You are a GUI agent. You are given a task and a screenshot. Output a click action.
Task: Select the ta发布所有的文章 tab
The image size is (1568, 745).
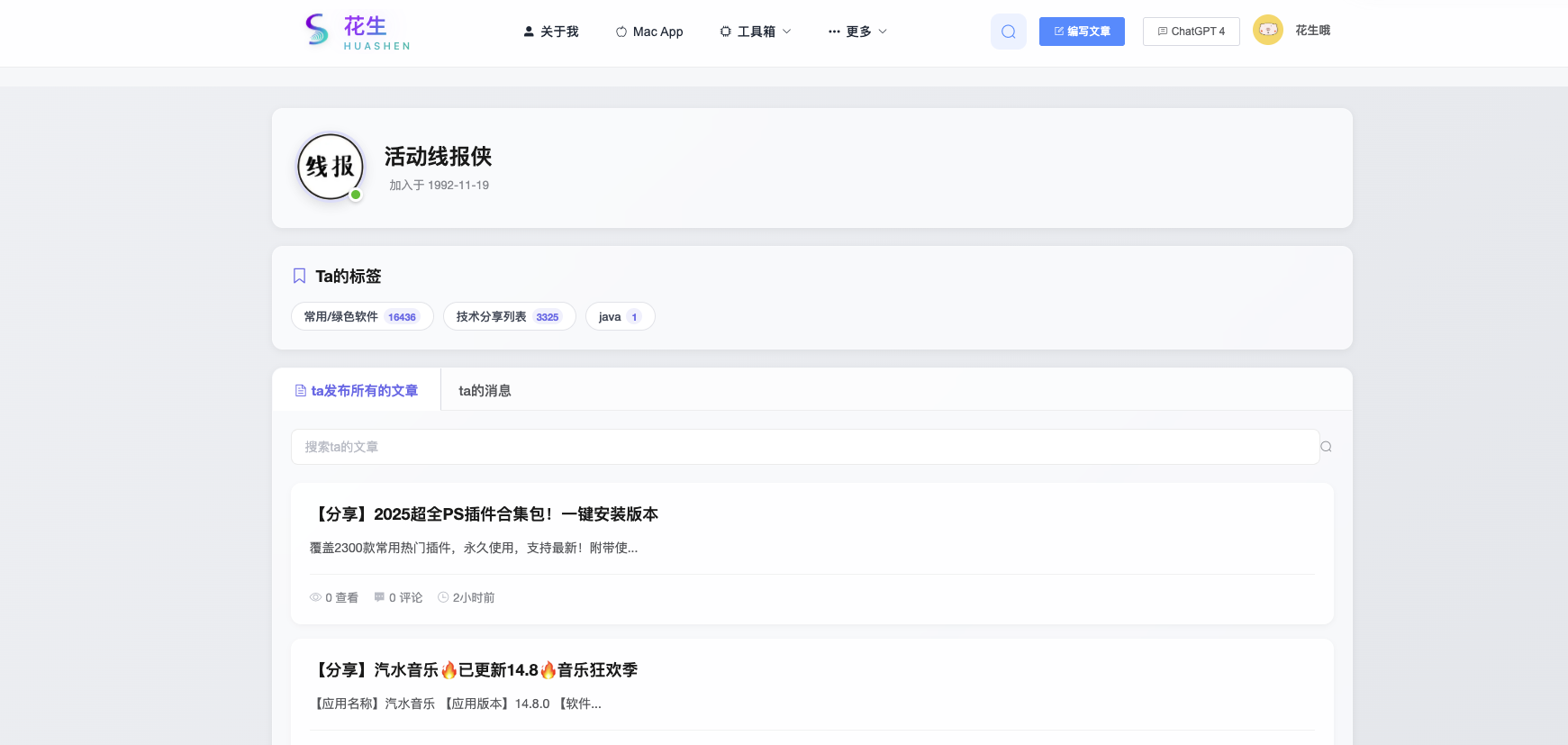click(357, 390)
